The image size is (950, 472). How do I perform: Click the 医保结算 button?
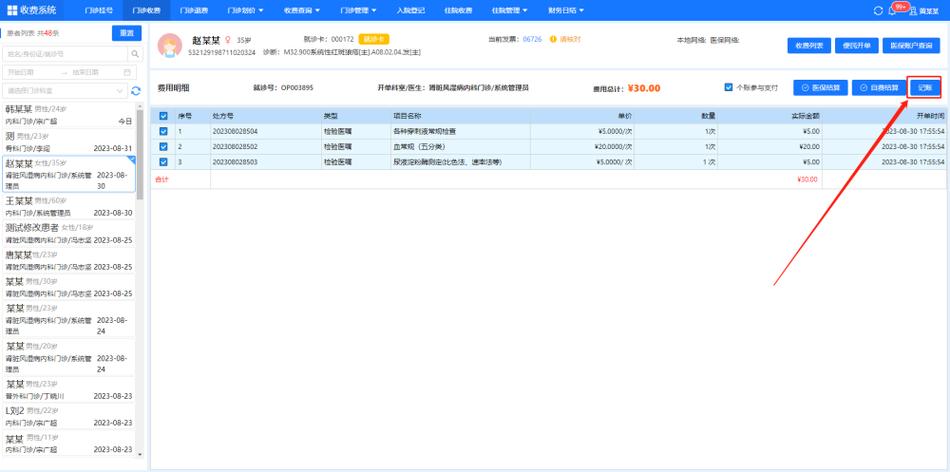pyautogui.click(x=820, y=88)
